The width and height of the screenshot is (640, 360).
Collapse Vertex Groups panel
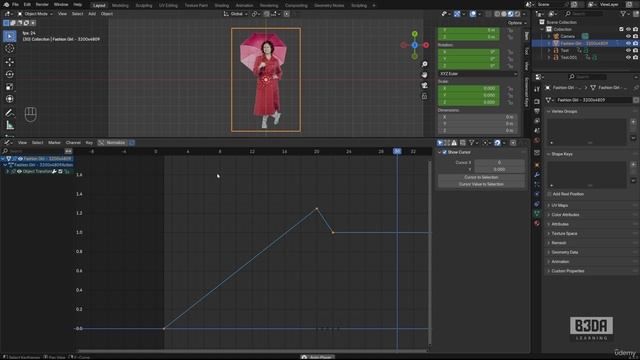click(564, 111)
